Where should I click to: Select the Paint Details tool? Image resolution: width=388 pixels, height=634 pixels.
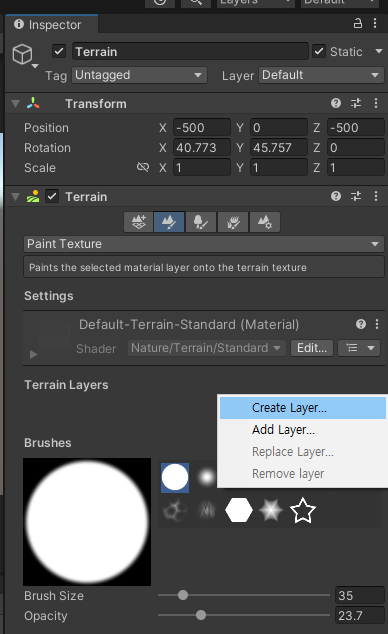(x=233, y=222)
